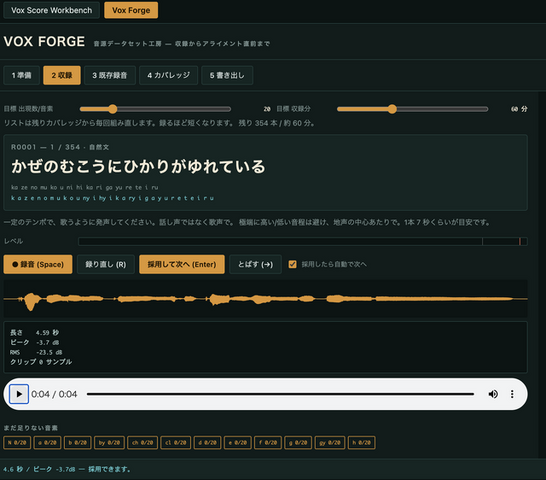Seek on the audio player progress bar
This screenshot has height=480, width=546.
point(280,394)
